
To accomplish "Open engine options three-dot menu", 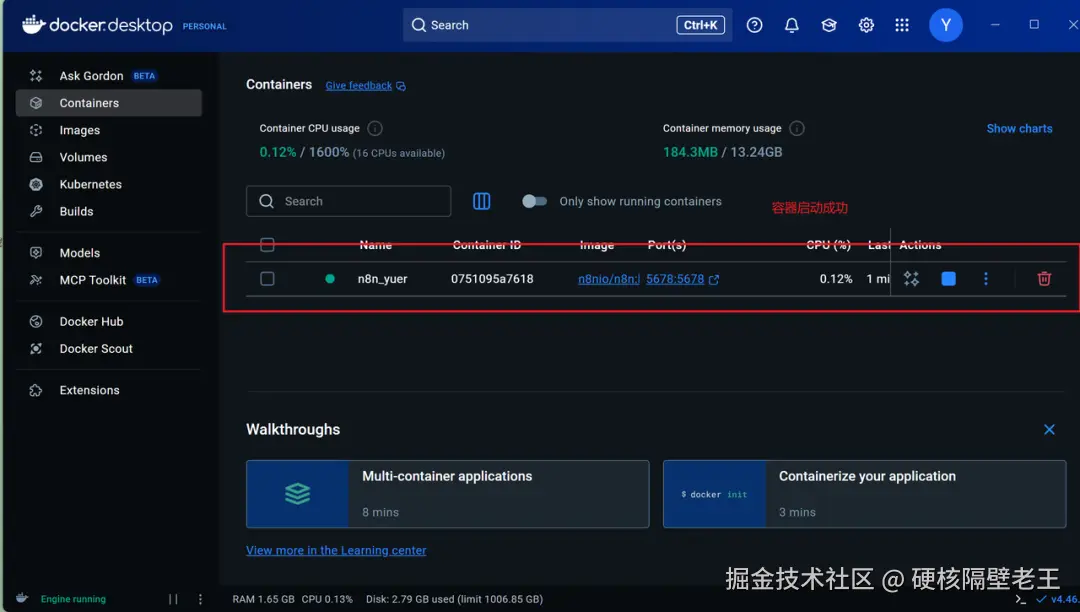I will (x=200, y=599).
